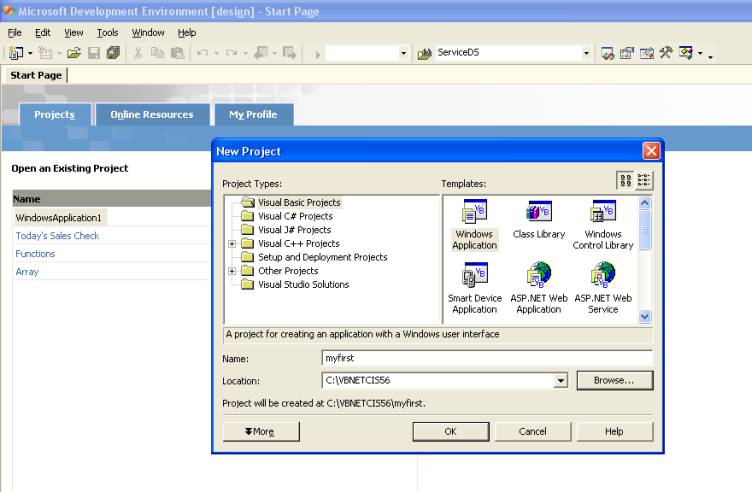This screenshot has height=492, width=752.
Task: Click the Paste clipboard icon
Action: [x=177, y=53]
